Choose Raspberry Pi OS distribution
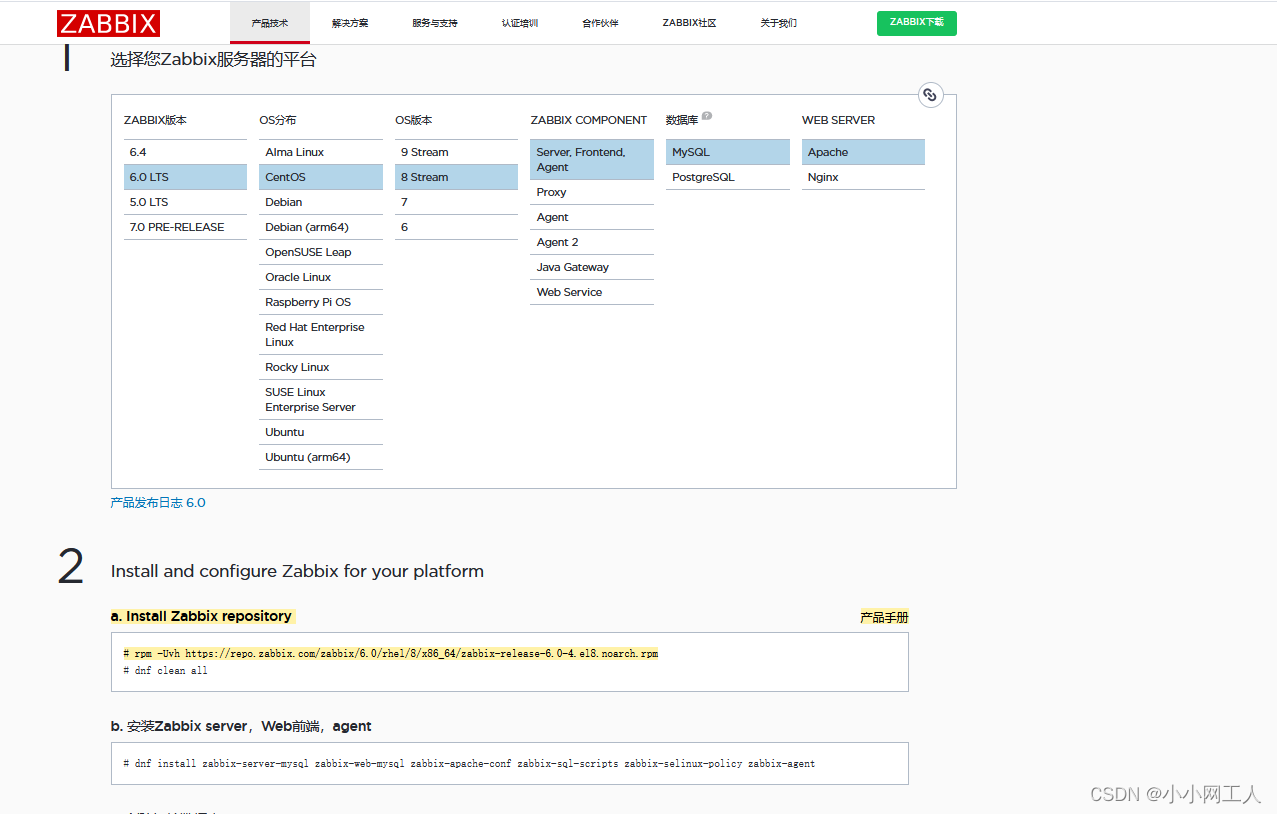The height and width of the screenshot is (814, 1277). tap(321, 302)
